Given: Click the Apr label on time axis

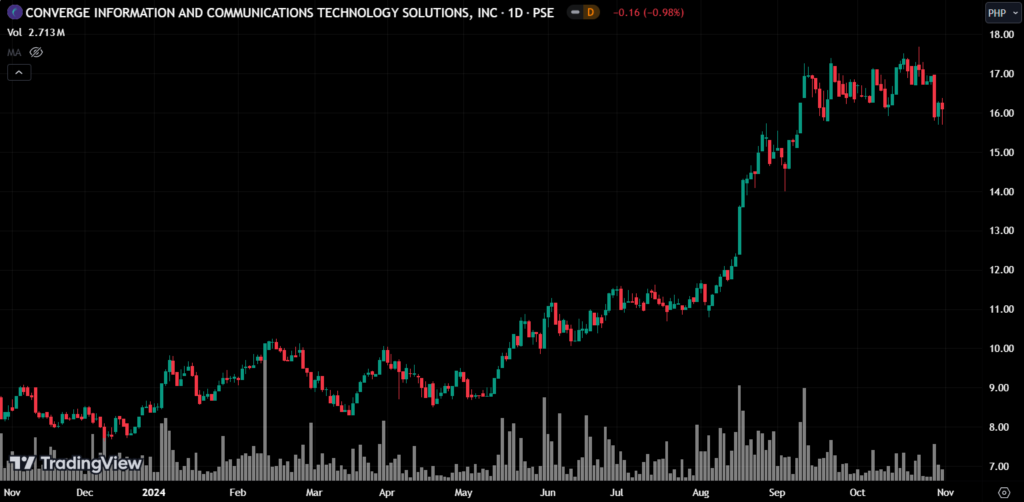Looking at the screenshot, I should [x=387, y=492].
